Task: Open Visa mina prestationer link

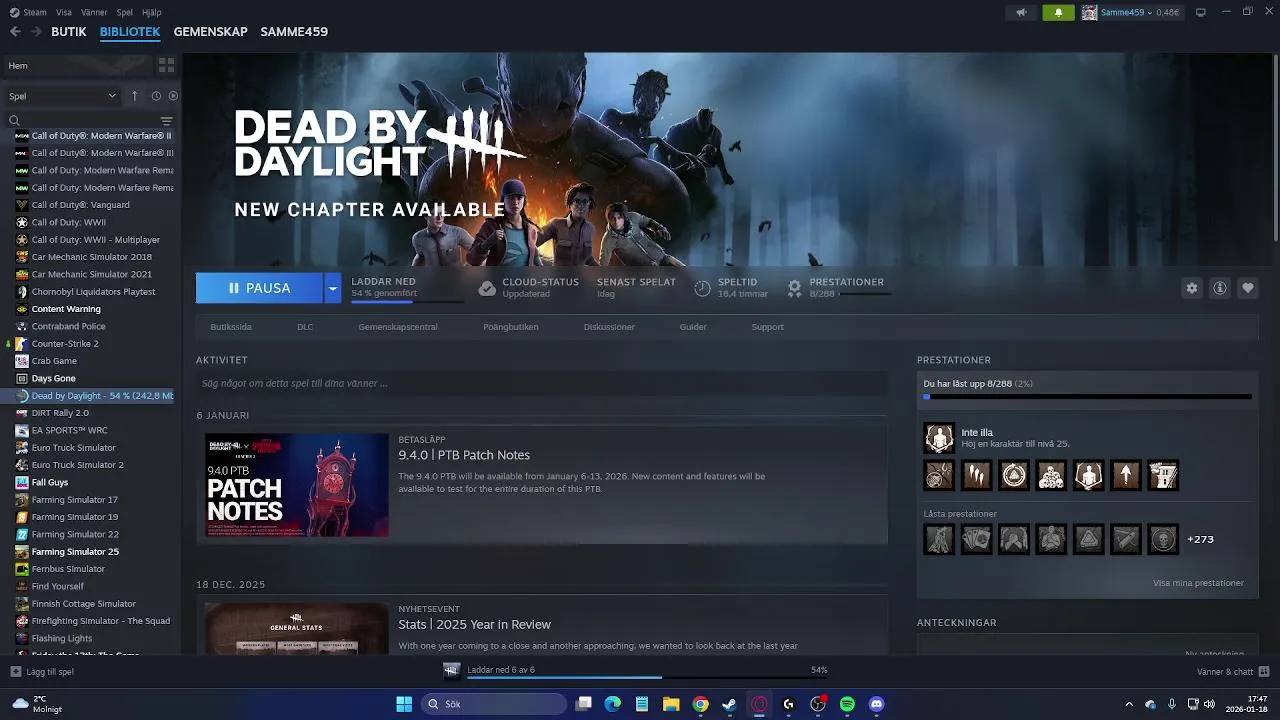Action: pos(1198,583)
